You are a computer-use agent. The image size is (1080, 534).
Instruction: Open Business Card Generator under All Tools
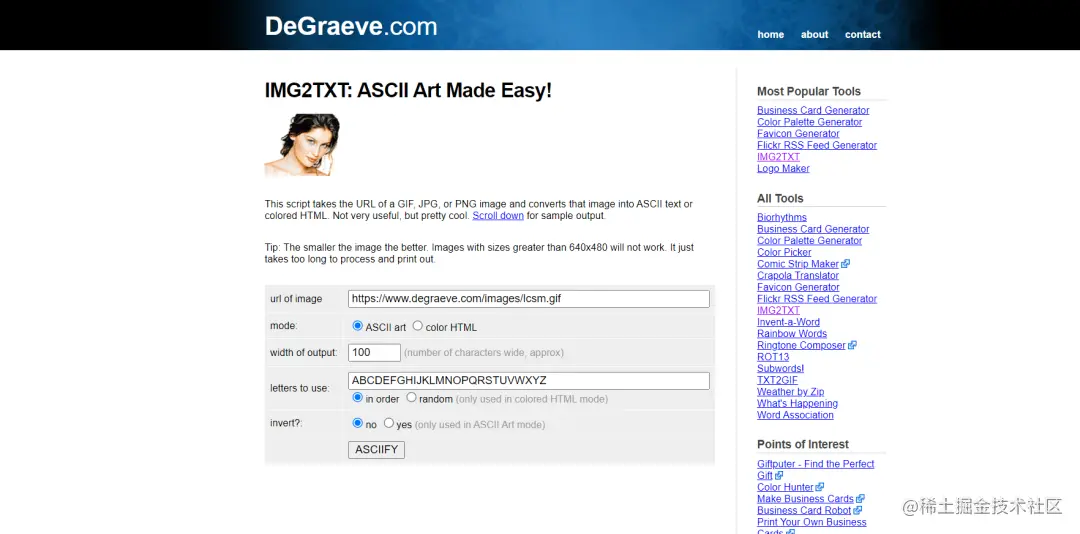(813, 229)
